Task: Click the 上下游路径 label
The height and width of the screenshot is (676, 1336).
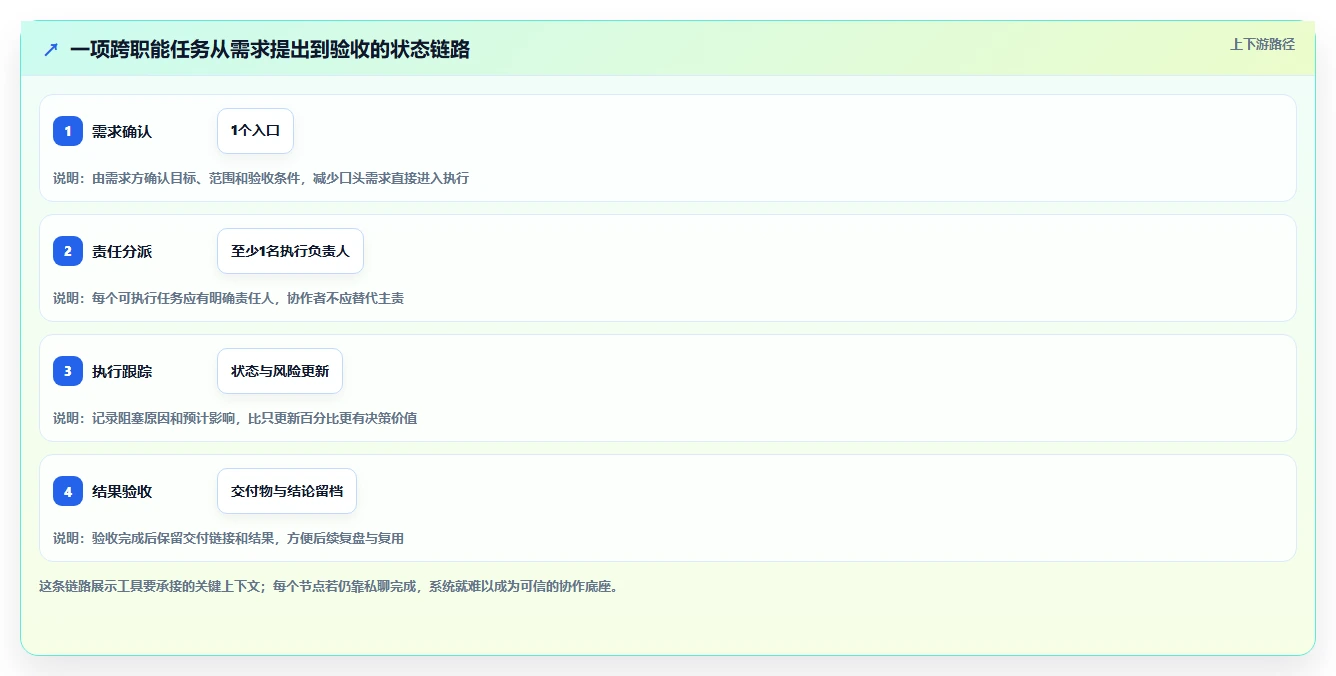Action: pyautogui.click(x=1262, y=44)
